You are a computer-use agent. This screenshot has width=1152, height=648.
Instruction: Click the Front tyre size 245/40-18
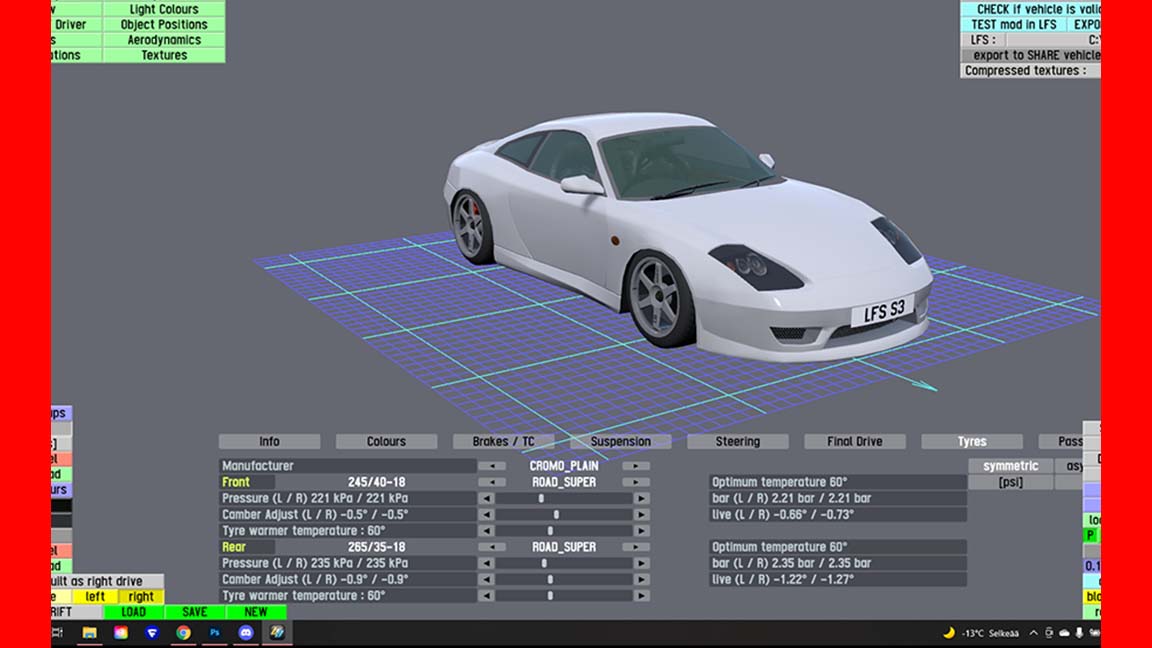click(x=376, y=482)
